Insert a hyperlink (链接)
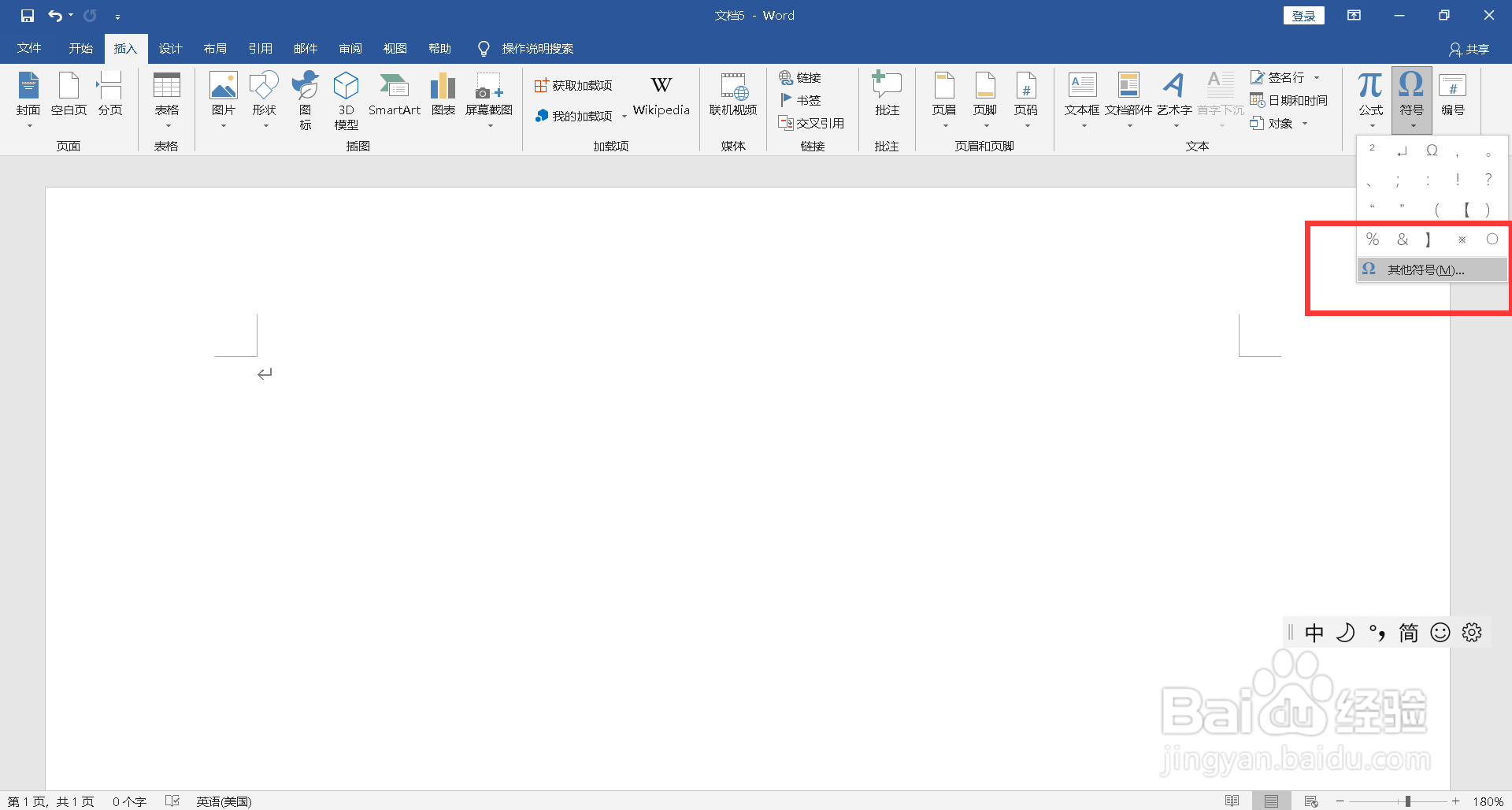Viewport: 1512px width, 810px height. point(800,77)
